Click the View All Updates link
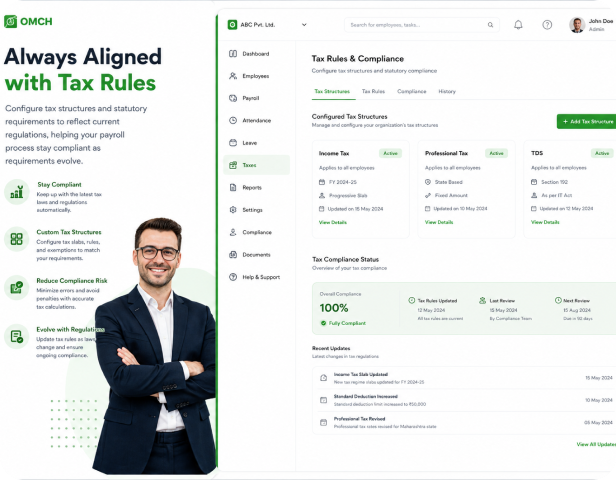The height and width of the screenshot is (480, 616). 596,444
